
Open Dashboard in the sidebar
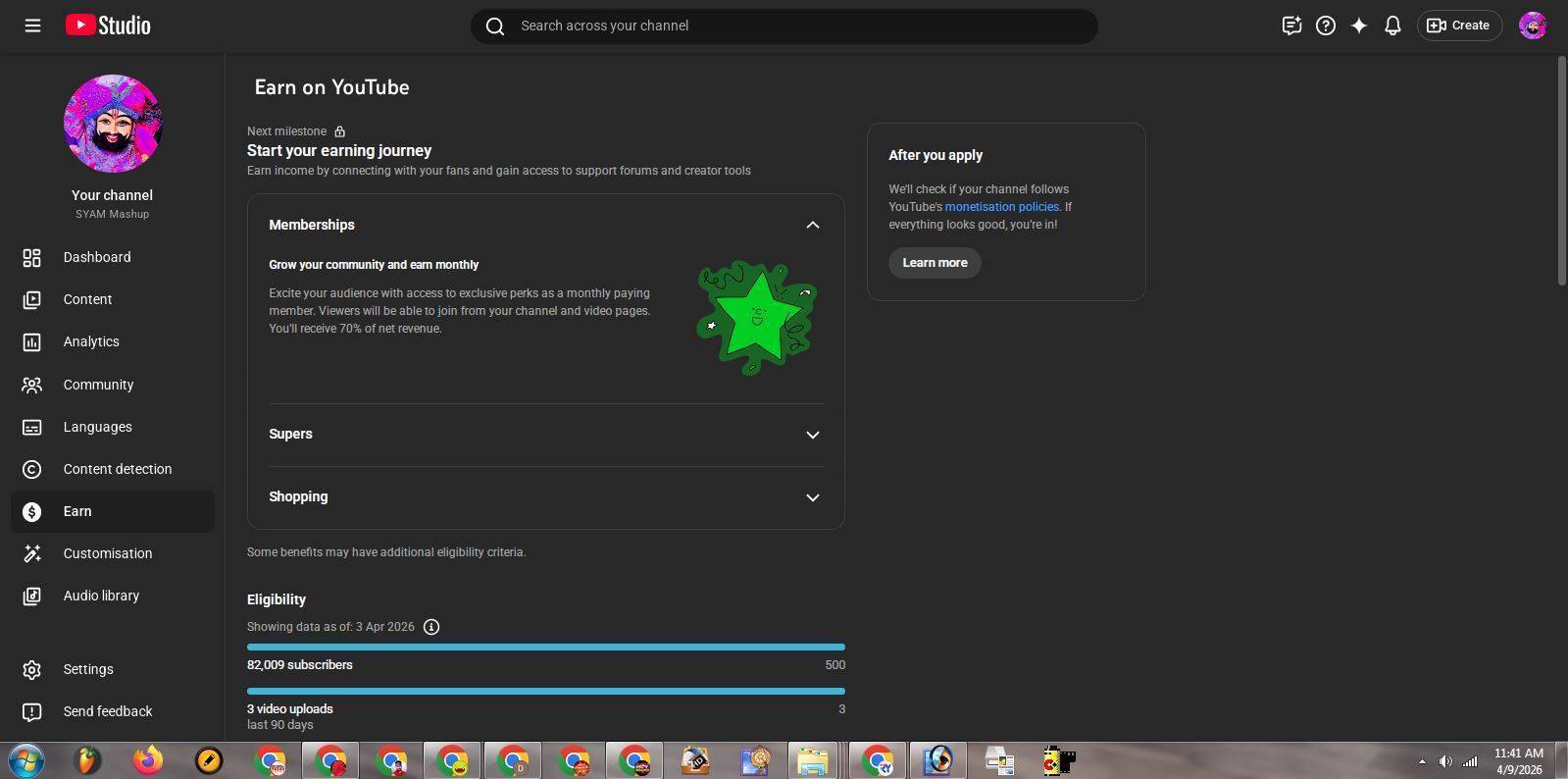[x=96, y=257]
